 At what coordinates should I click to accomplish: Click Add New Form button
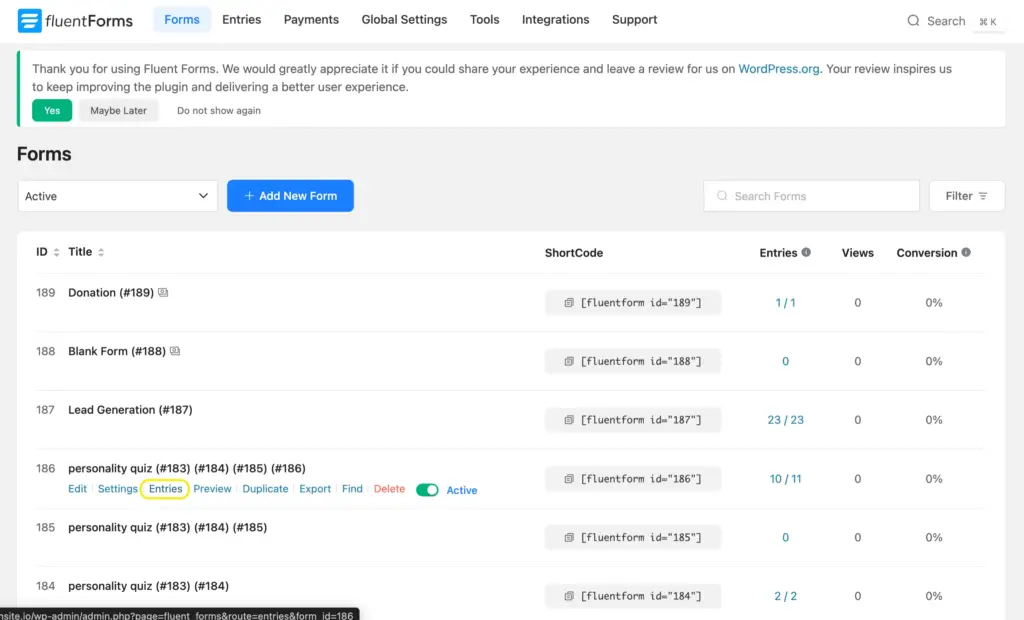coord(290,196)
